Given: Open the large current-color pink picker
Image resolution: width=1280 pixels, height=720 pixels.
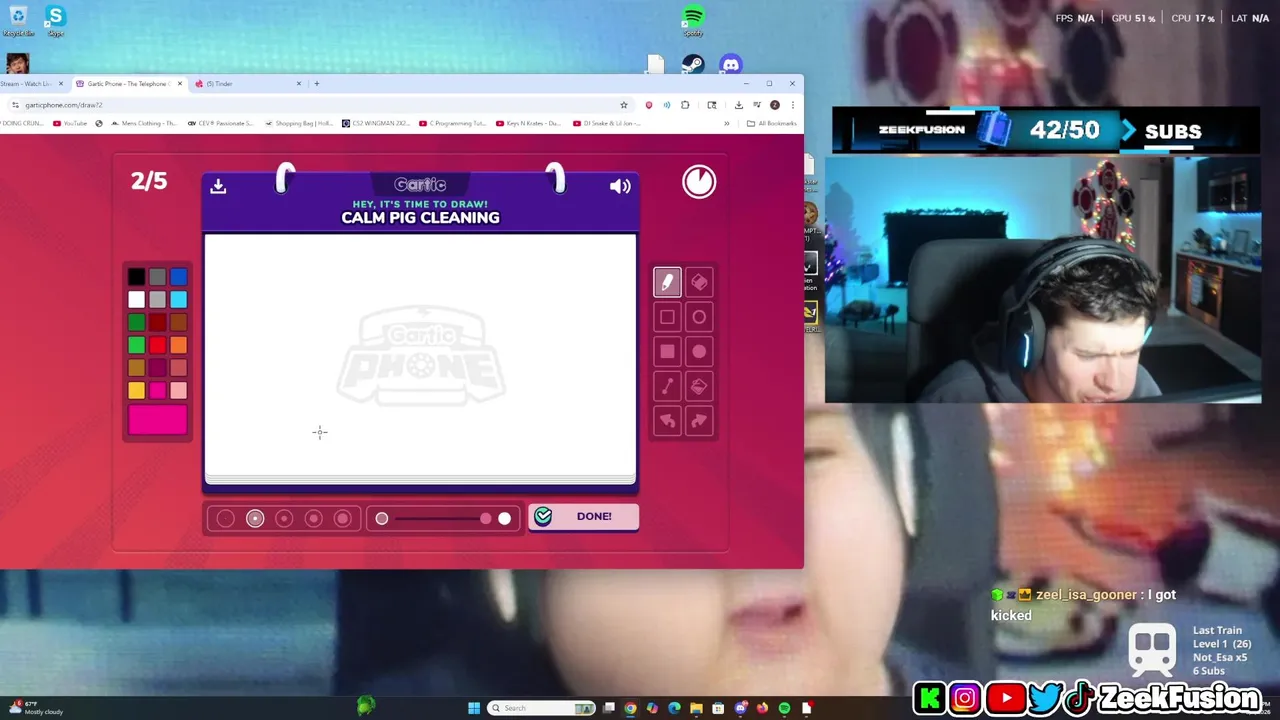Looking at the screenshot, I should [157, 419].
